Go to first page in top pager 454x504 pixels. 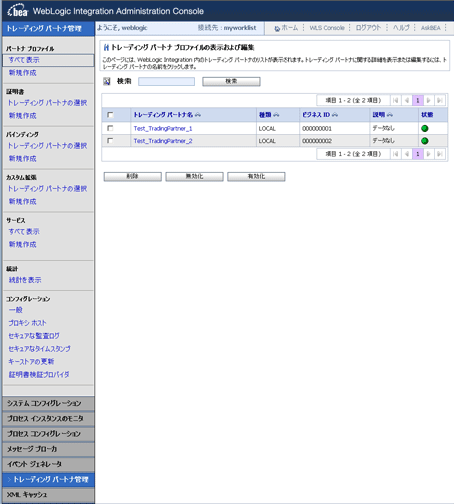pyautogui.click(x=395, y=100)
